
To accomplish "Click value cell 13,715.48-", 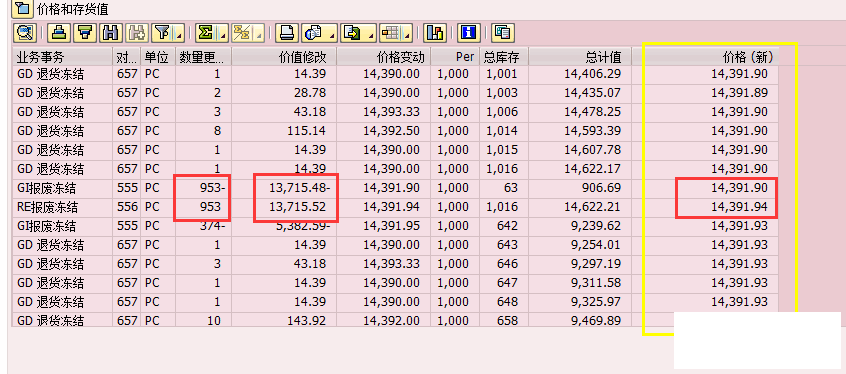I will 284,188.
